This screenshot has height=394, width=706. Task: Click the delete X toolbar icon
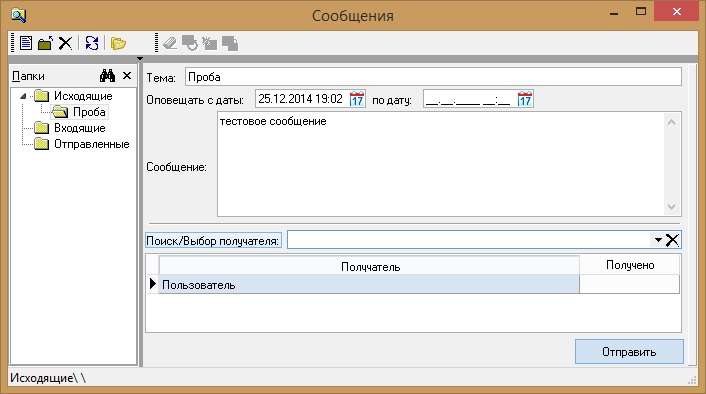pyautogui.click(x=65, y=43)
